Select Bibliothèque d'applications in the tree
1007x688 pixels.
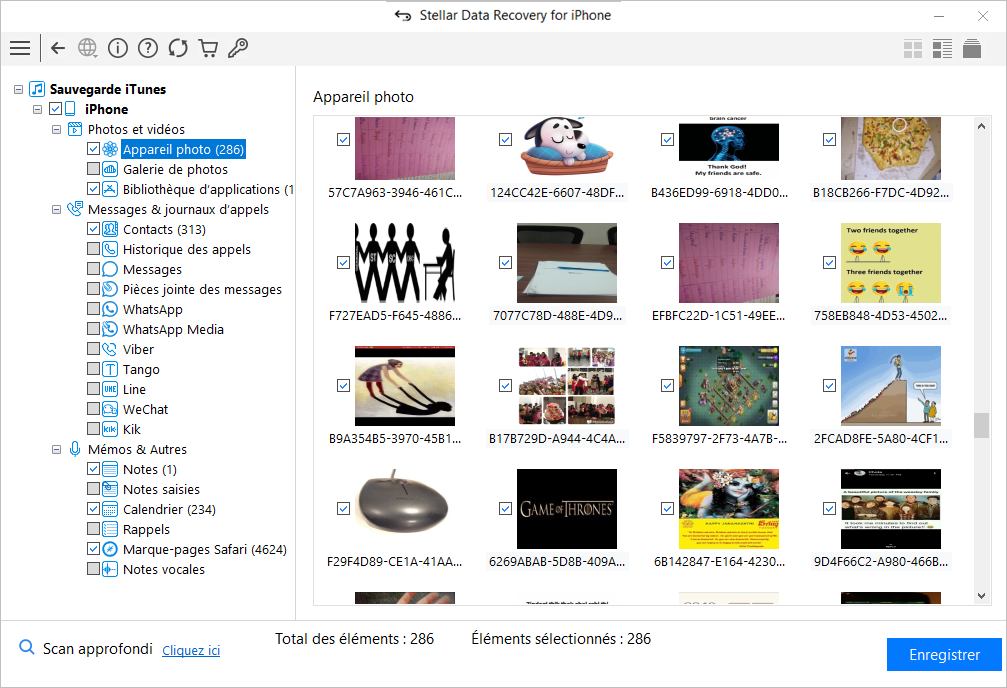pos(208,190)
